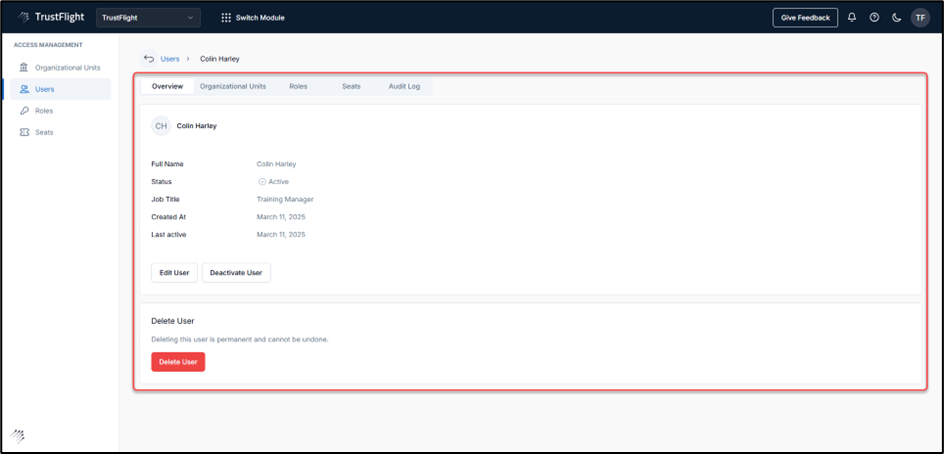Image resolution: width=944 pixels, height=454 pixels.
Task: Click the TrustFlight logo in header
Action: click(x=50, y=18)
